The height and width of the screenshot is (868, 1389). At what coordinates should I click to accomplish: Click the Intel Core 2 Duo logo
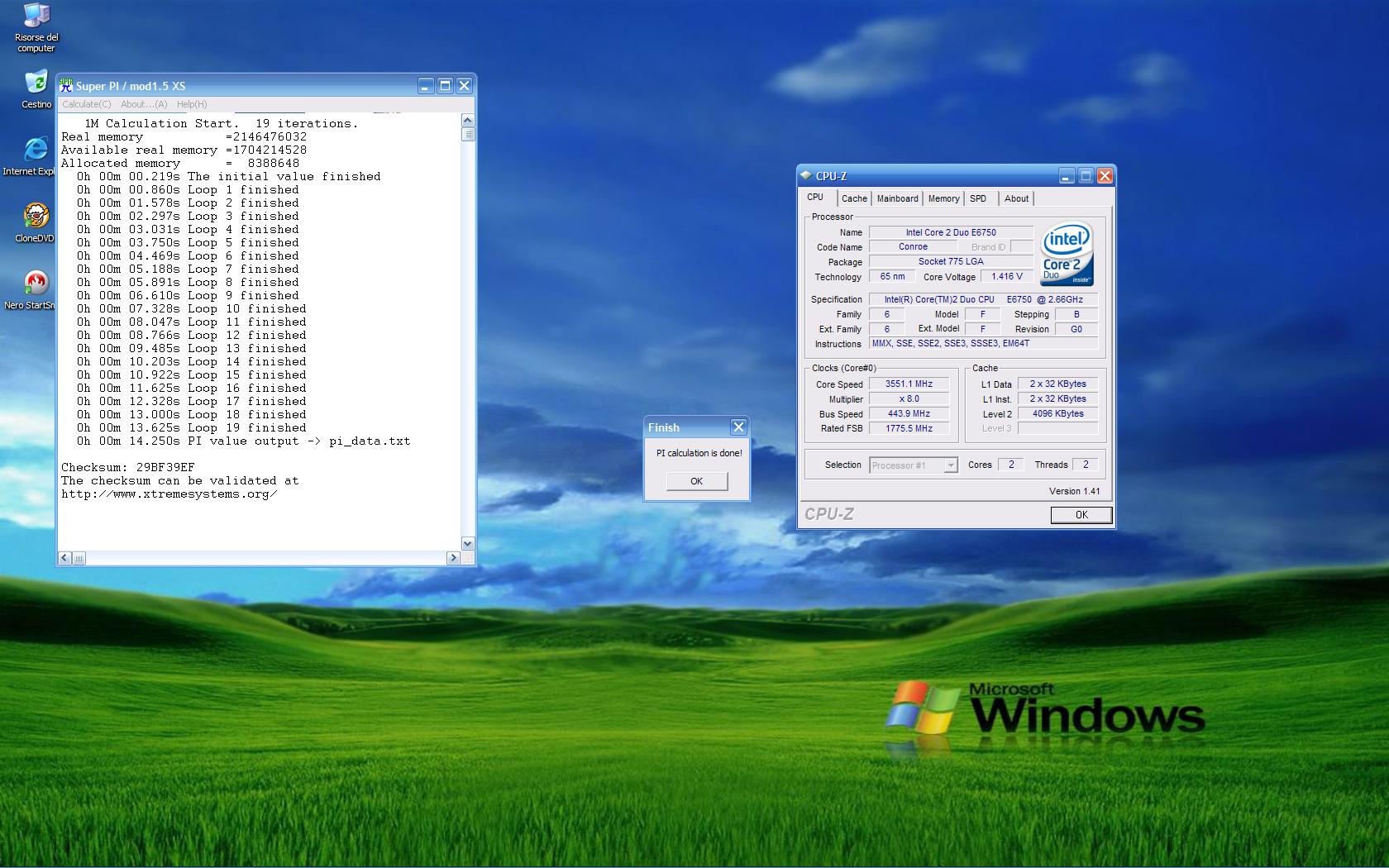1067,254
